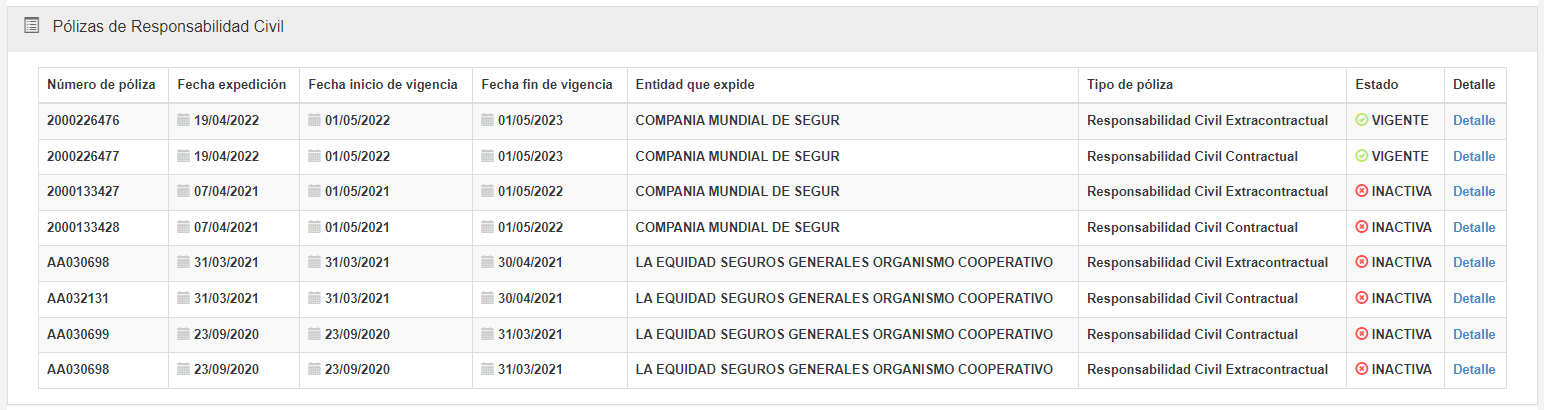Click the Número de póliza column header
The image size is (1544, 410).
101,85
